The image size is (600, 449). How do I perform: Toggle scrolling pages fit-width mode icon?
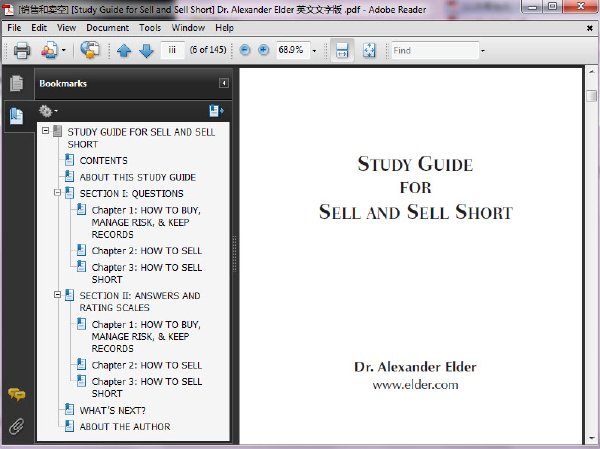[342, 51]
